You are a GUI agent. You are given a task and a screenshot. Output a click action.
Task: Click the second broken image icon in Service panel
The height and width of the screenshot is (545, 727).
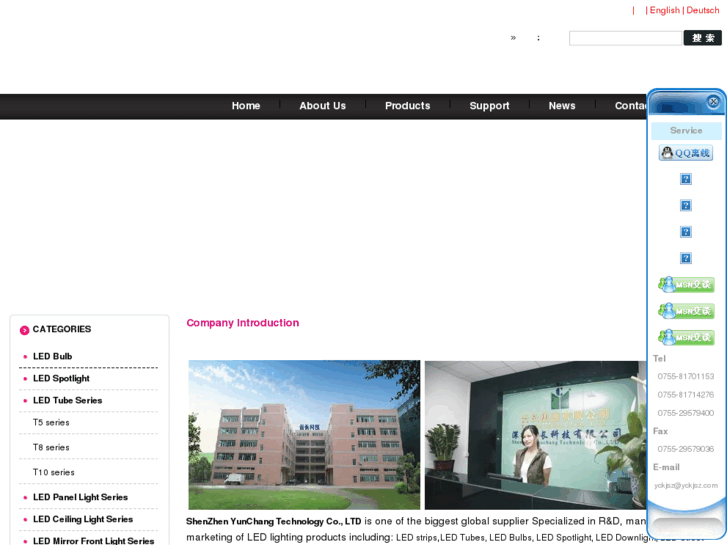pos(686,205)
